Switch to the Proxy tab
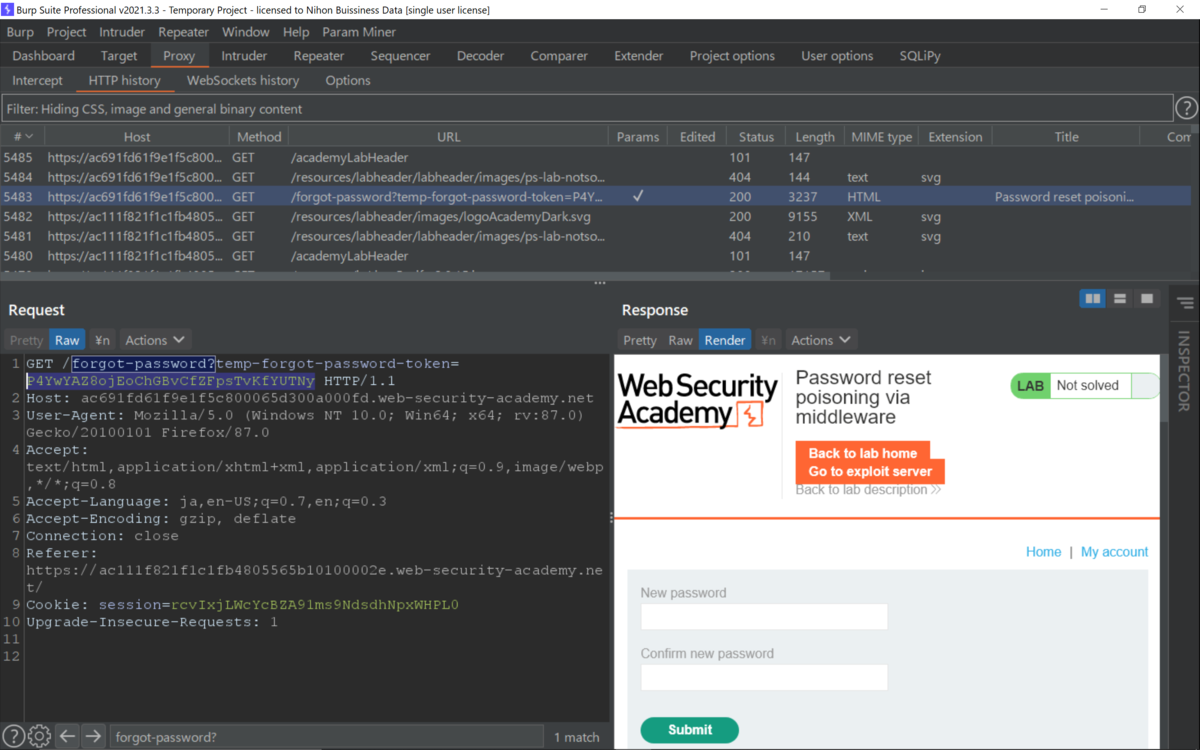This screenshot has height=750, width=1200. 179,56
